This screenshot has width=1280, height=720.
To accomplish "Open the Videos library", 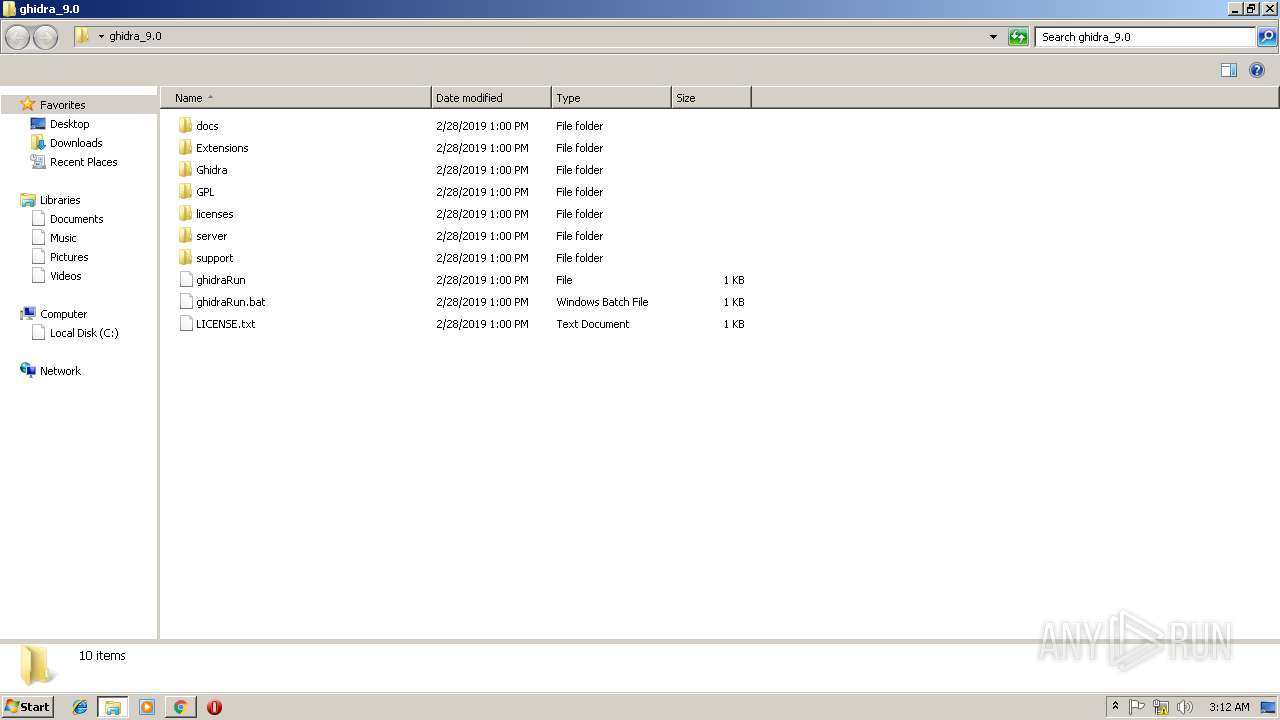I will 66,276.
